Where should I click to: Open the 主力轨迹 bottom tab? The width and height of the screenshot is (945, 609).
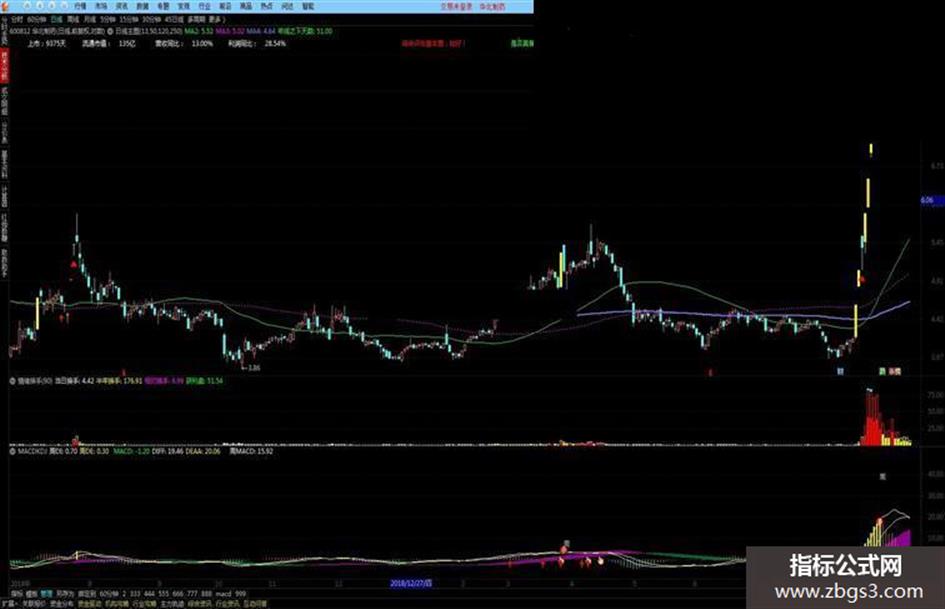pos(172,603)
